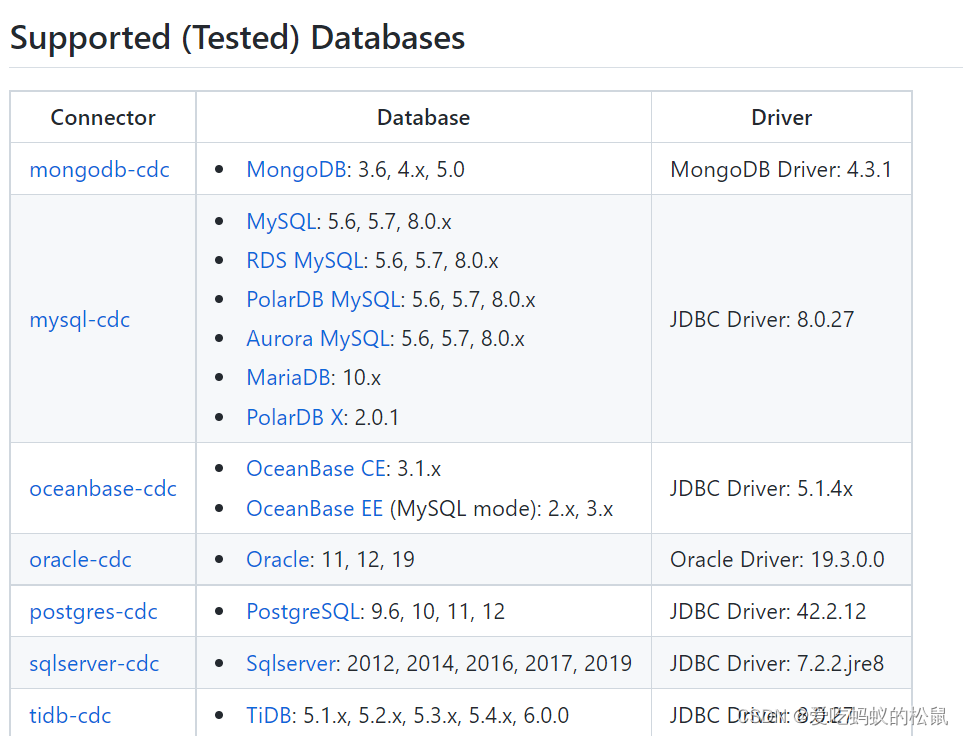Open the PostgreSQL database link
The width and height of the screenshot is (963, 736).
click(302, 612)
